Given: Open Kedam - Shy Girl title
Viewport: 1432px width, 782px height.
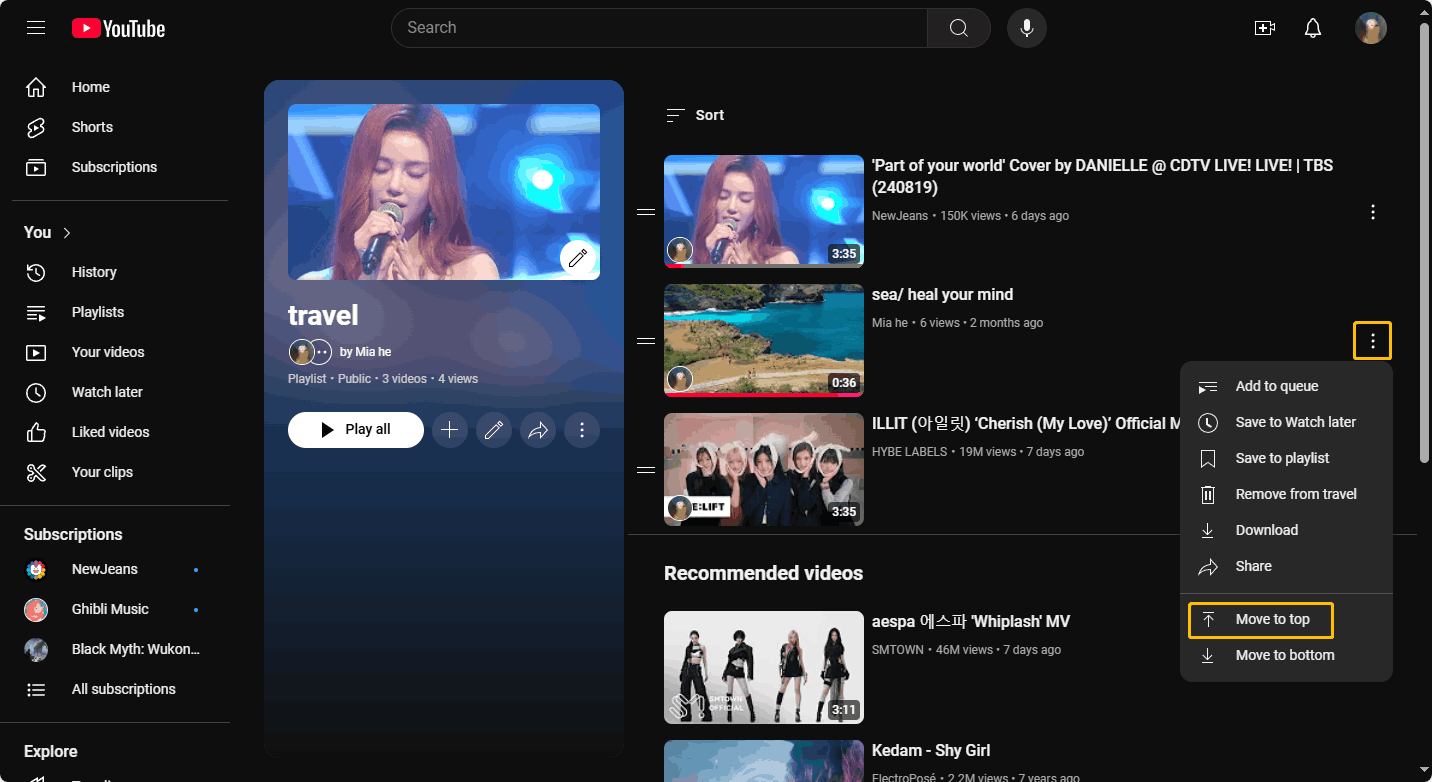Looking at the screenshot, I should coord(931,751).
